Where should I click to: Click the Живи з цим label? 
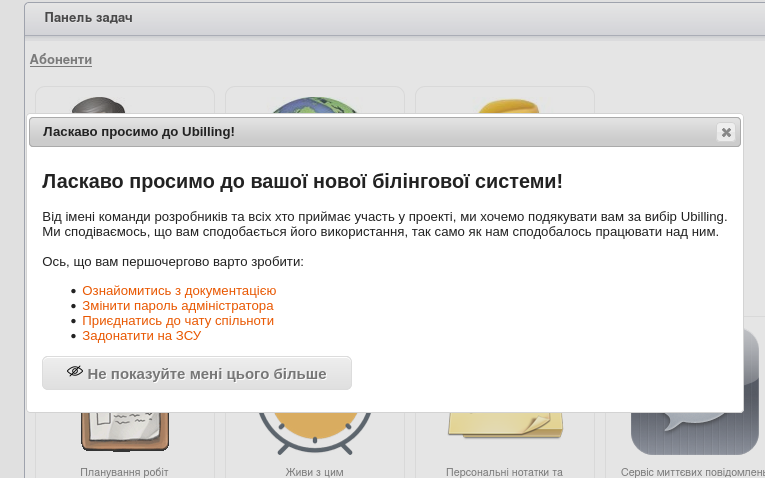(x=315, y=472)
